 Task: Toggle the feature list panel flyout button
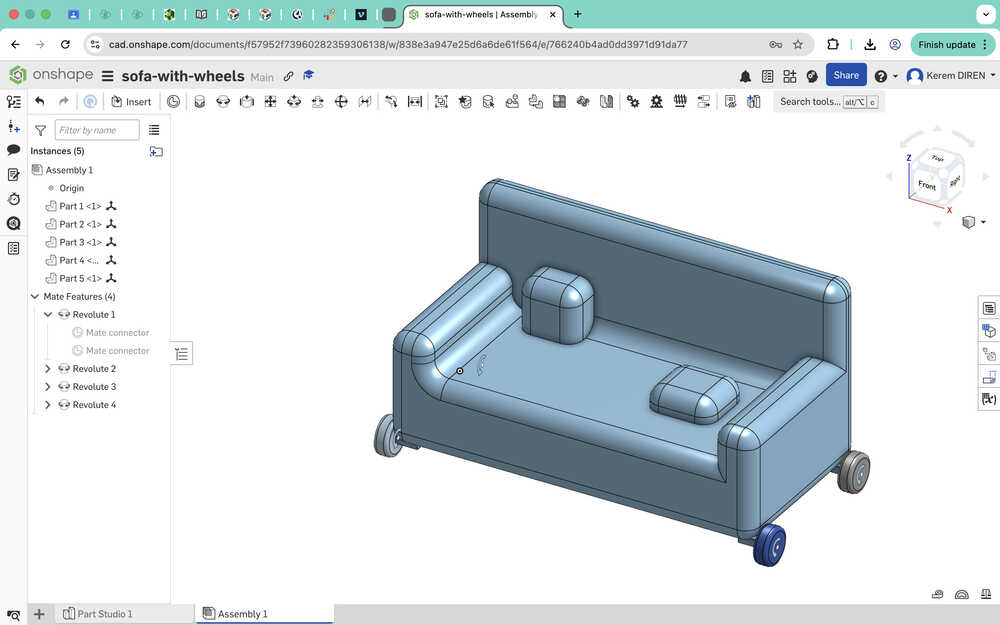[181, 353]
